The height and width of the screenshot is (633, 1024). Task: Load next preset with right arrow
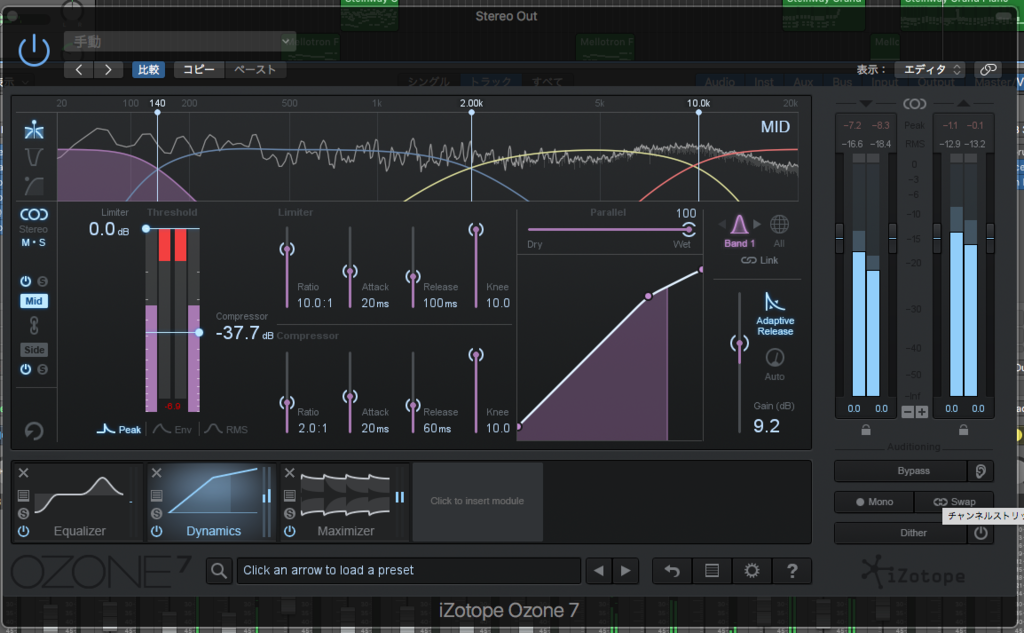(x=626, y=570)
